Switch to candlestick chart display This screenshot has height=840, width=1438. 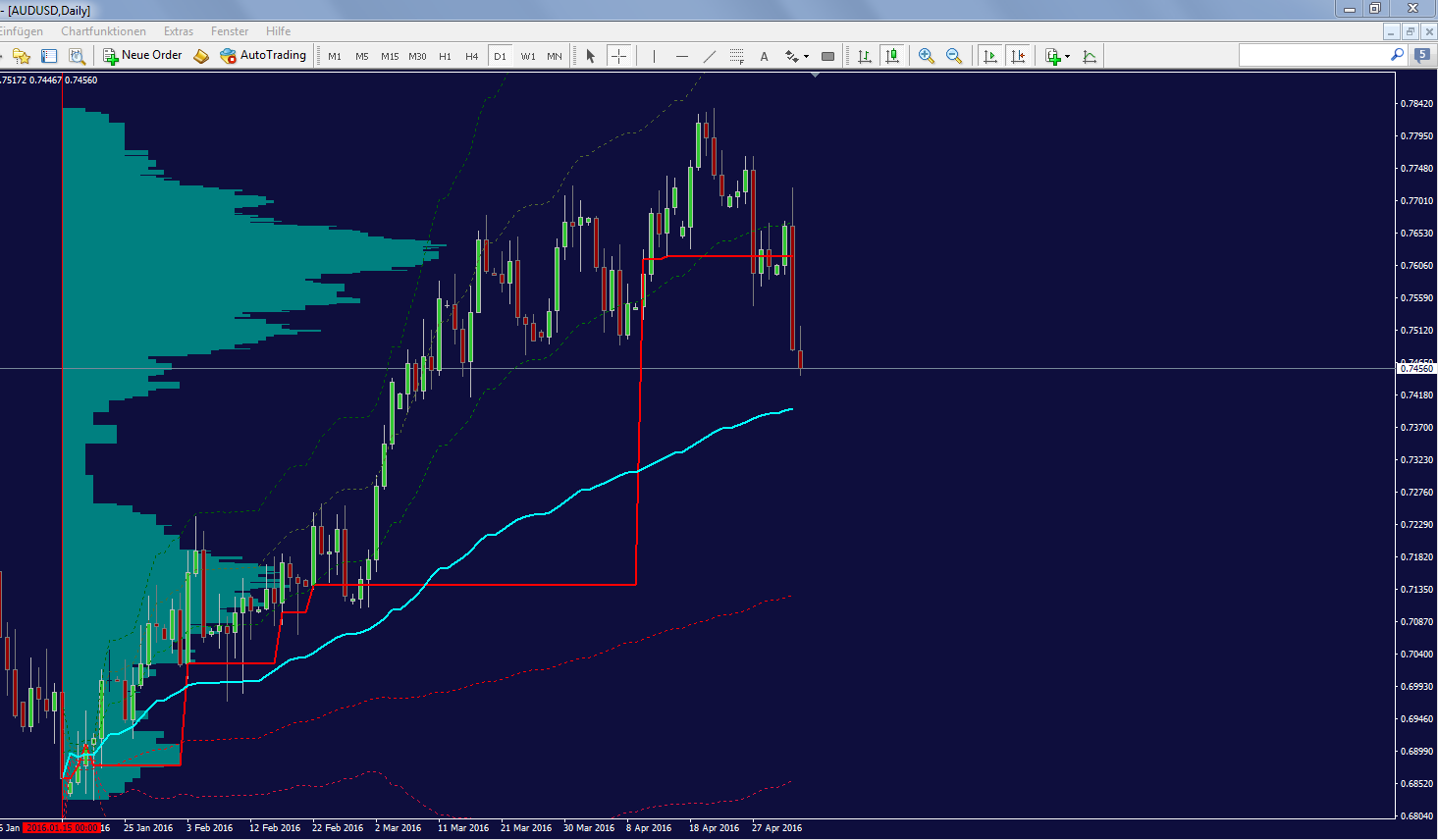tap(892, 56)
